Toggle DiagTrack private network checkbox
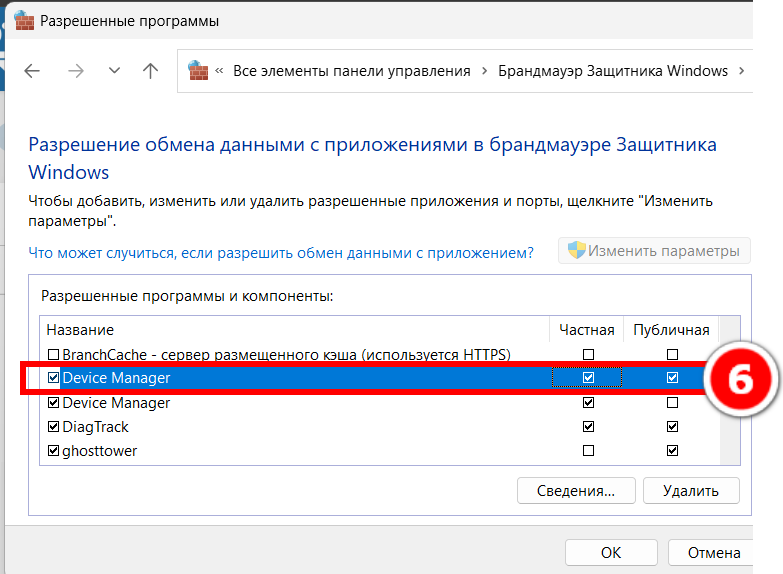This screenshot has height=574, width=783. (x=589, y=427)
